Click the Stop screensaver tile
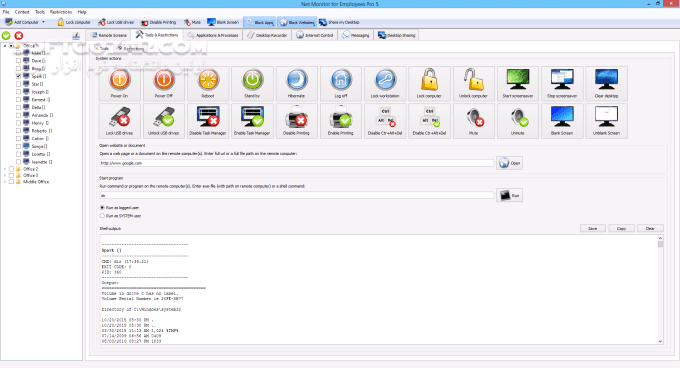This screenshot has width=680, height=368. pos(562,84)
